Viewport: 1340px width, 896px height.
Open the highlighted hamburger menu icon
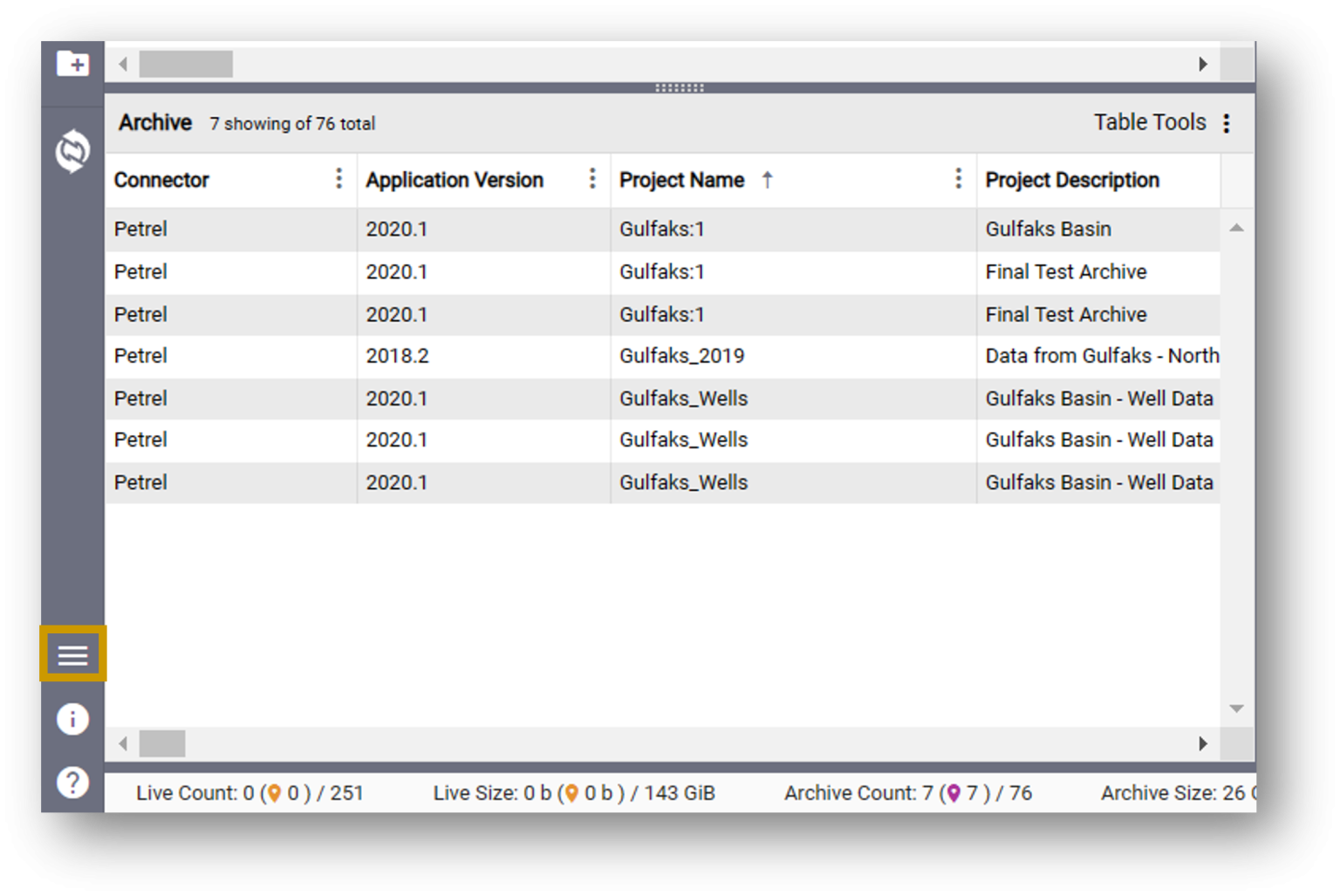tap(72, 655)
